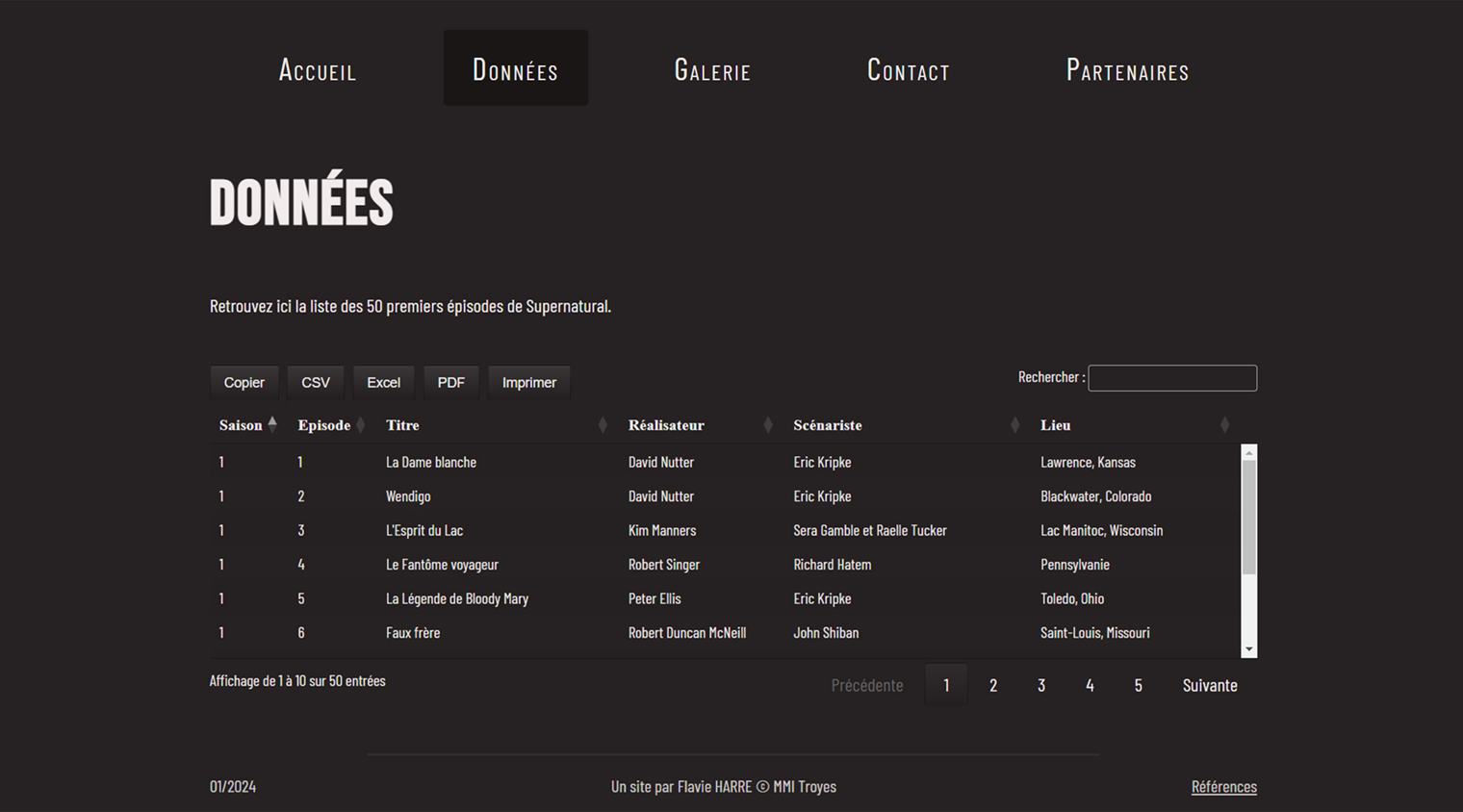This screenshot has width=1463, height=812.
Task: Click the Précédente pagination button
Action: point(867,685)
